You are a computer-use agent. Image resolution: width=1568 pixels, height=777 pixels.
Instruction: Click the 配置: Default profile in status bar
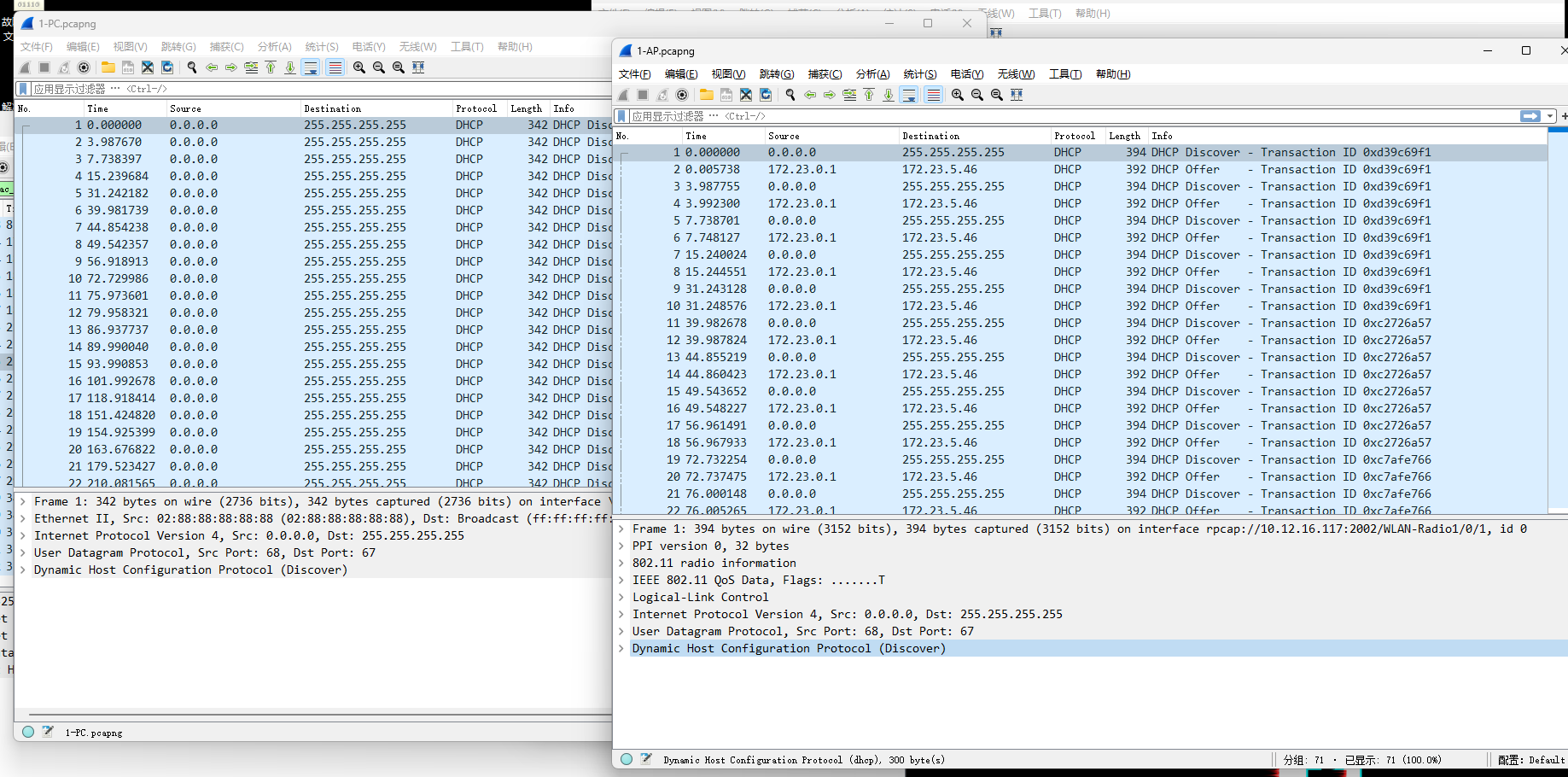pos(1530,759)
